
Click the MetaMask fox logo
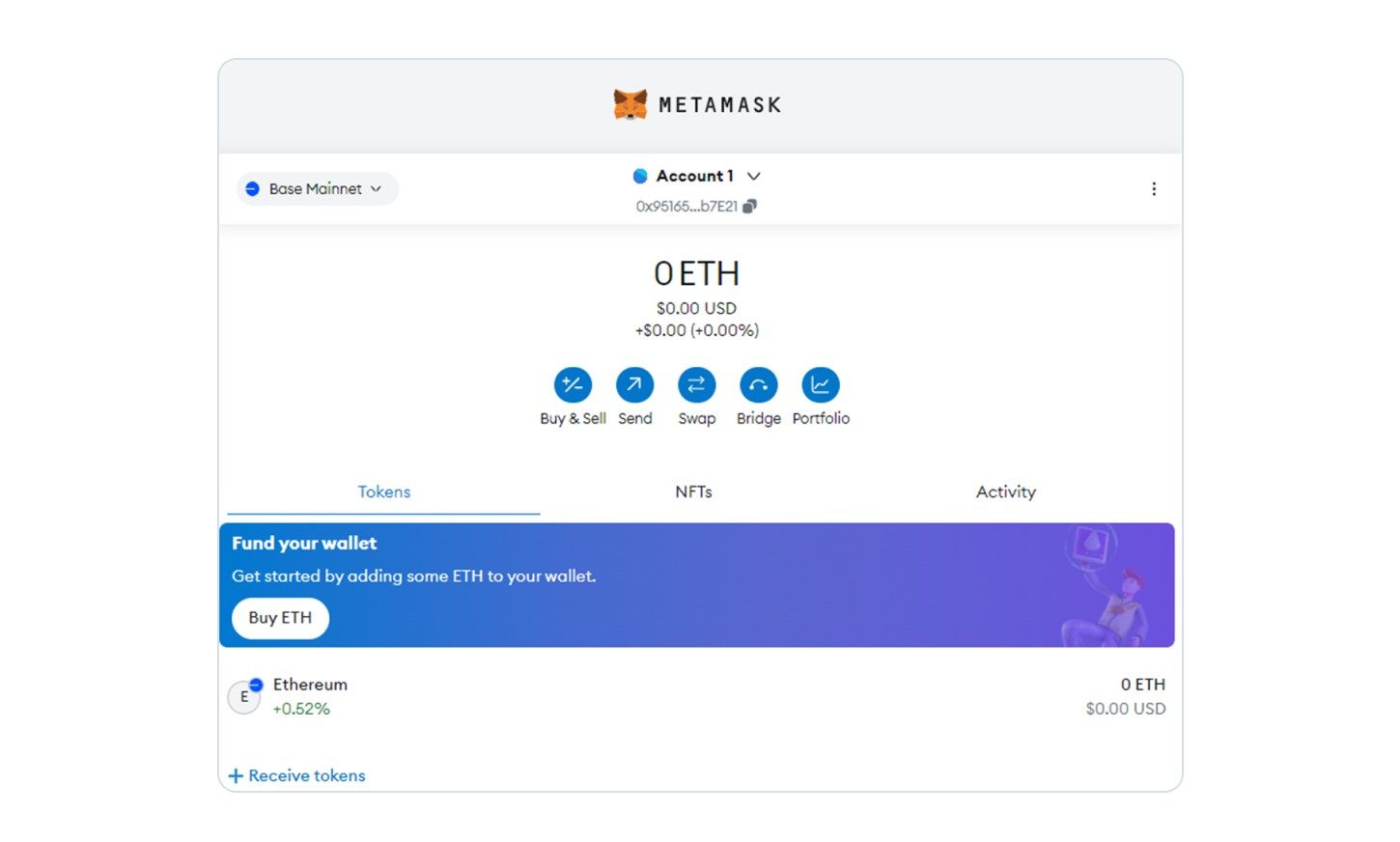point(630,104)
